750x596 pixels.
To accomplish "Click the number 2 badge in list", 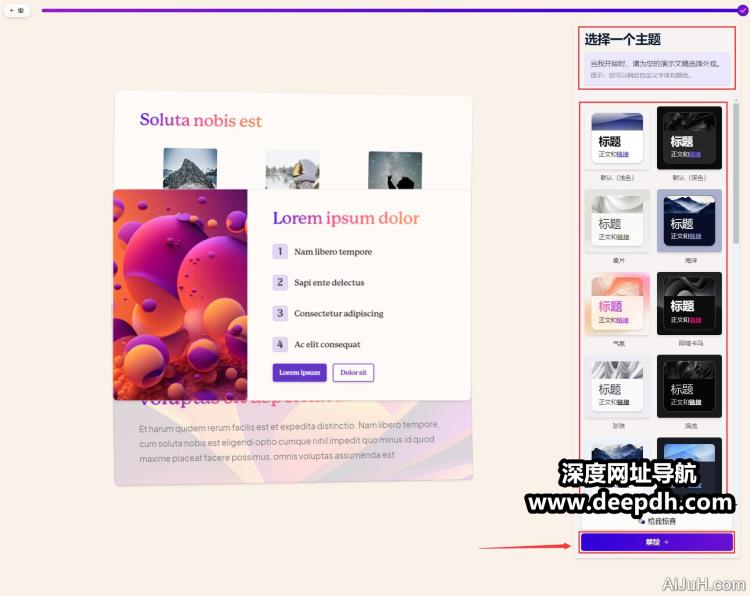I will tap(280, 282).
